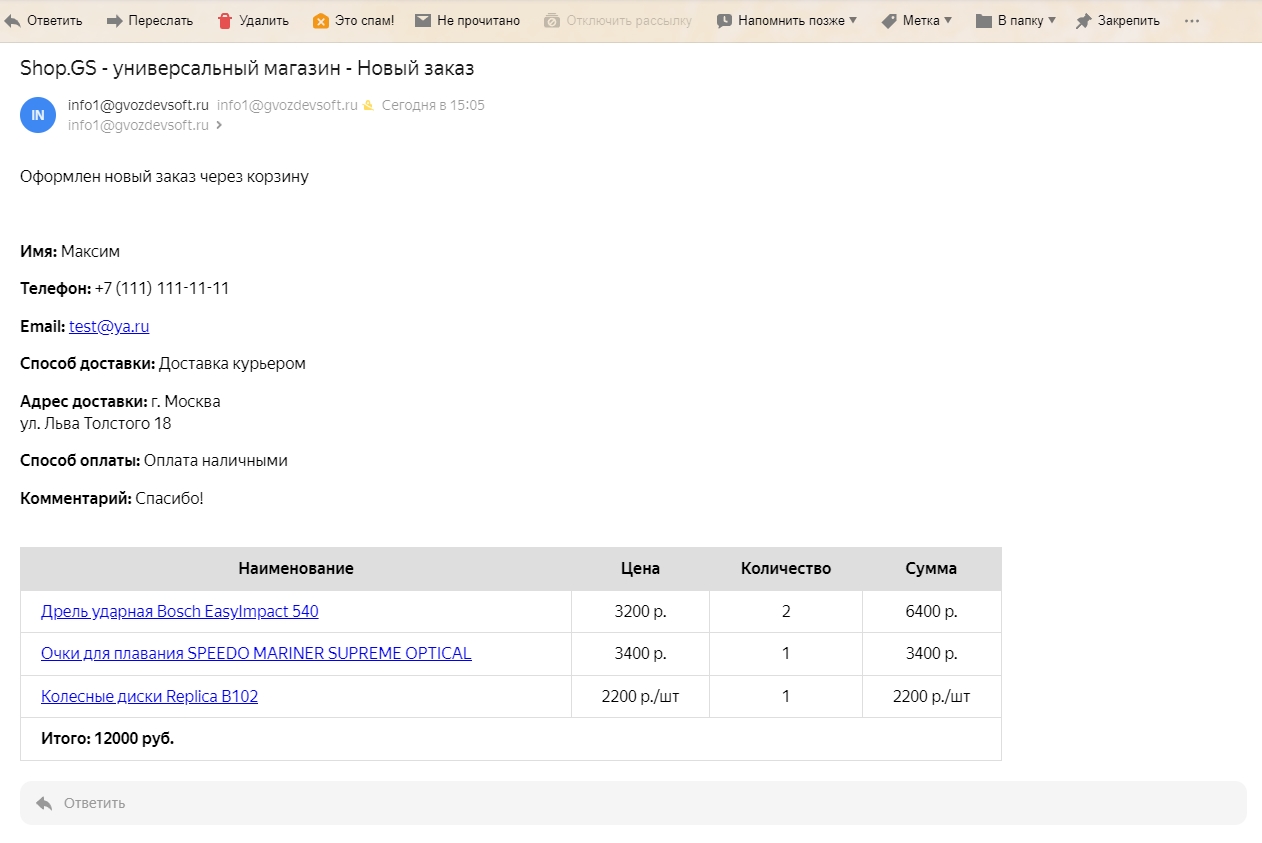Click 'Отключить рассылку' toolbar item
The width and height of the screenshot is (1262, 843).
[617, 21]
